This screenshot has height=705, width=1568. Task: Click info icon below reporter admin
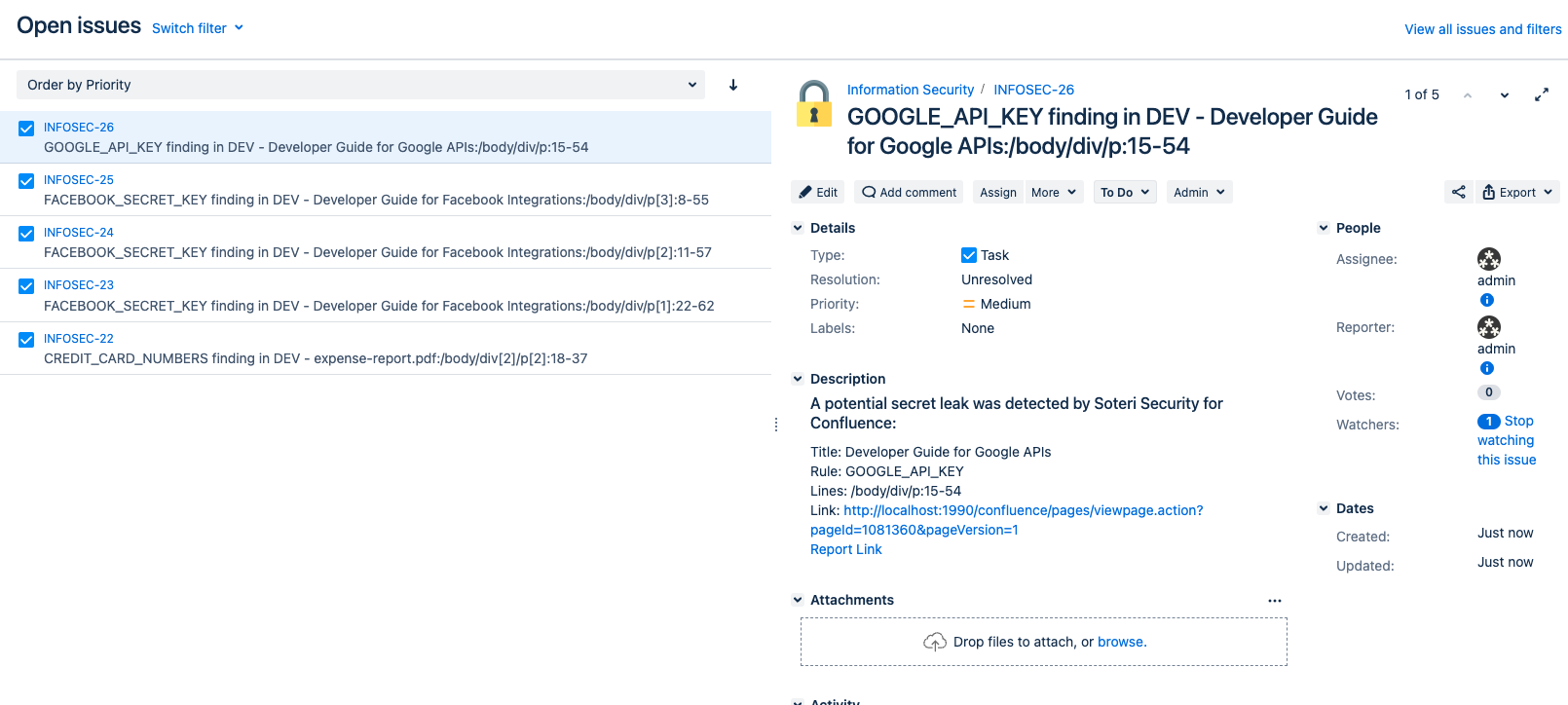point(1486,368)
